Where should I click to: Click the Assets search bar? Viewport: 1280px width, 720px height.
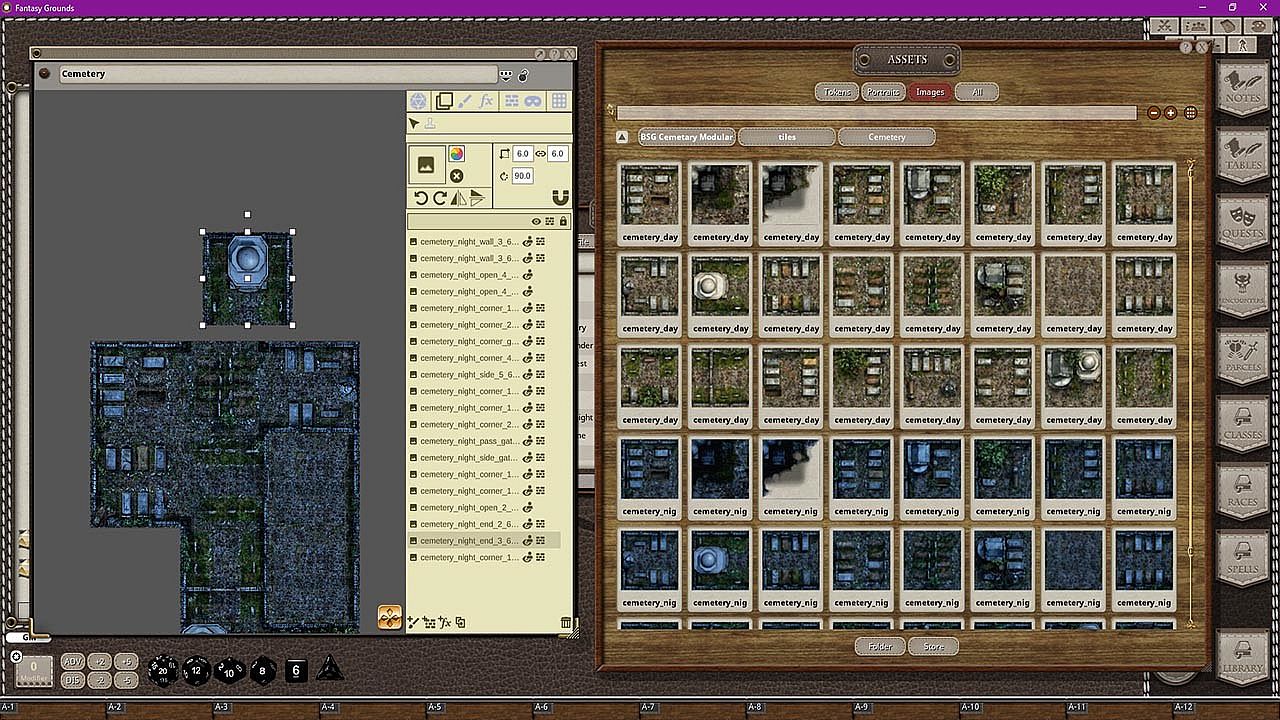point(877,113)
